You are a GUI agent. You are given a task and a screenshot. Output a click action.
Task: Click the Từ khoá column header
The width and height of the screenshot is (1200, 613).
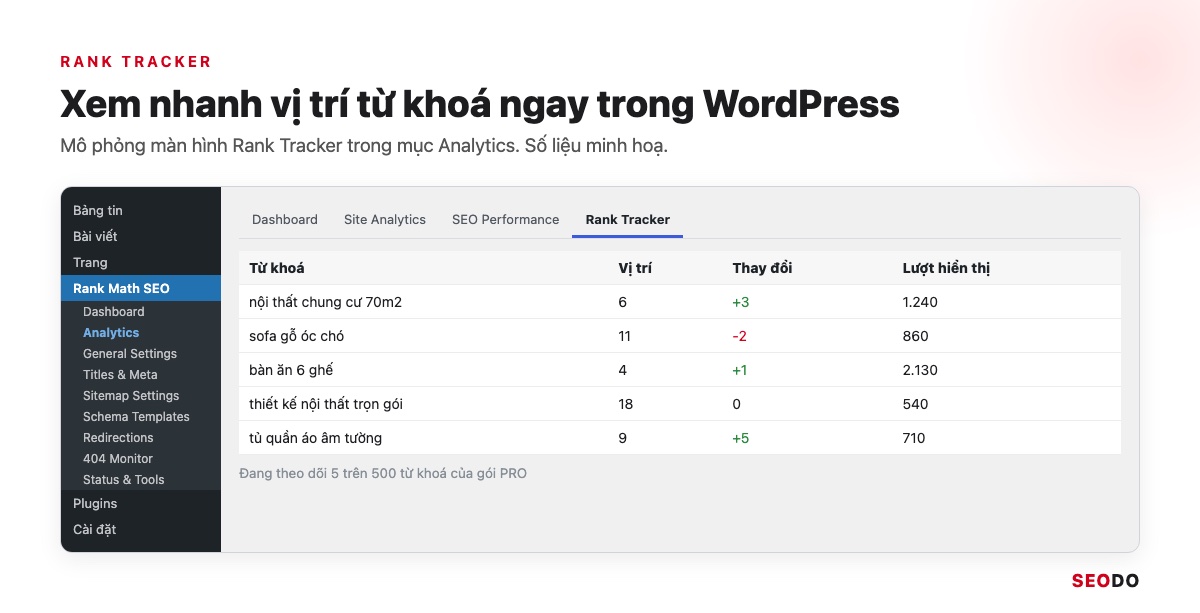click(x=277, y=268)
